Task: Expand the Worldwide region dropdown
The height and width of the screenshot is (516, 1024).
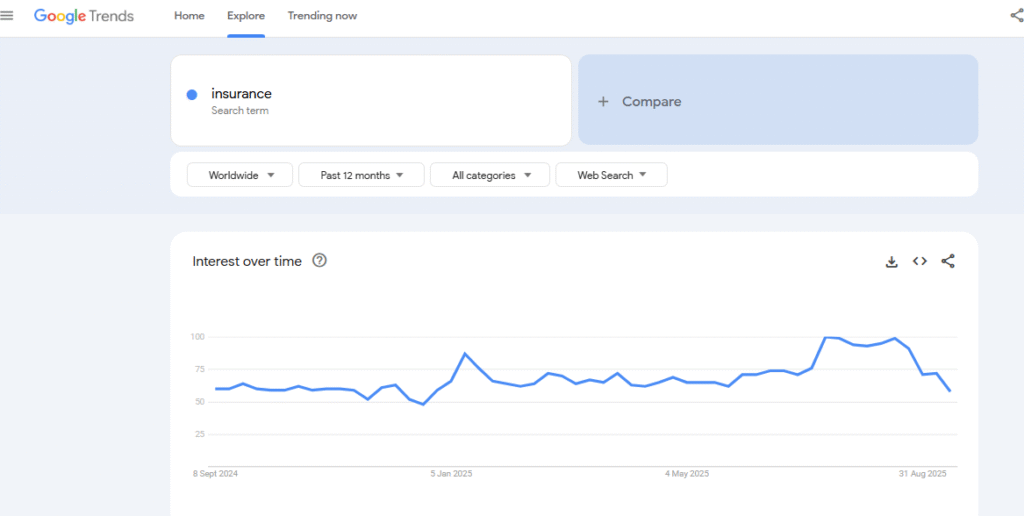Action: (x=240, y=175)
